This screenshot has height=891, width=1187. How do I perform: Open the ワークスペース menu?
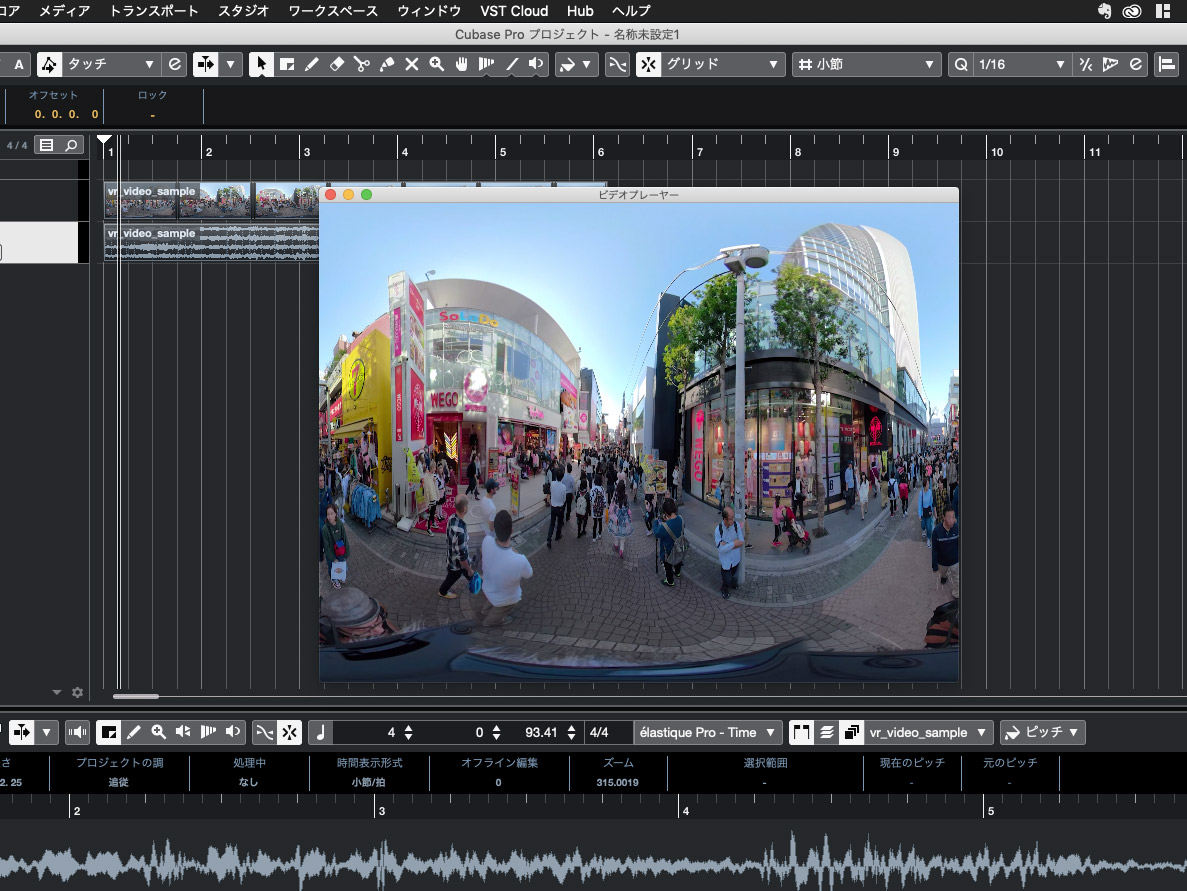[333, 11]
